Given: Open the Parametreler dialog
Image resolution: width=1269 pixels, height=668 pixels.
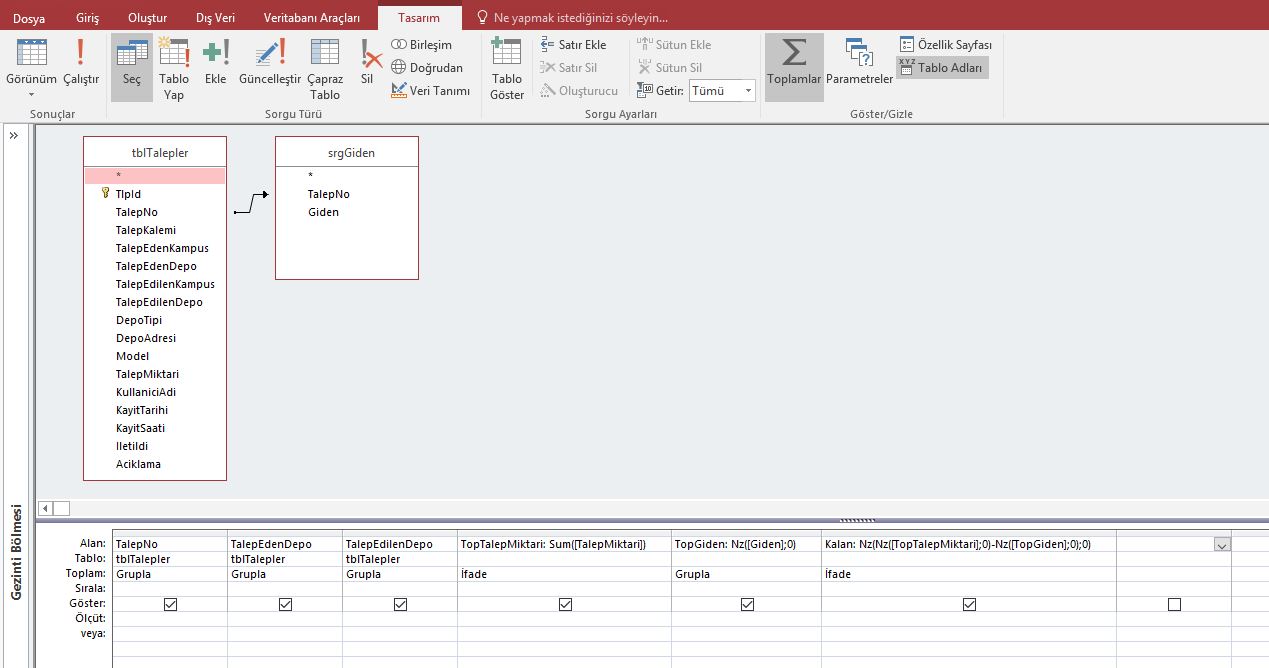Looking at the screenshot, I should pyautogui.click(x=859, y=62).
